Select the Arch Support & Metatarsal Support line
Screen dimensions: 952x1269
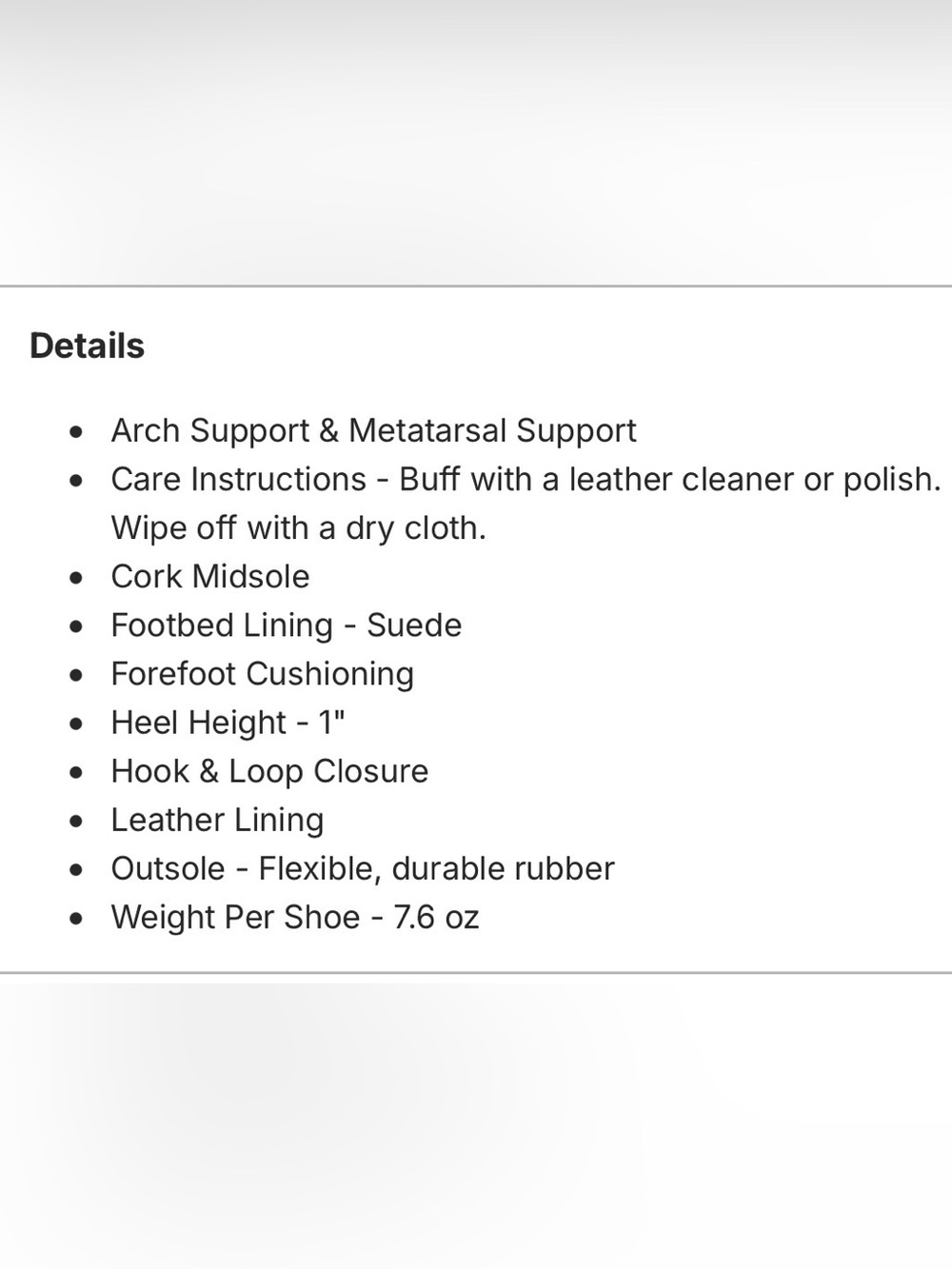click(x=373, y=430)
